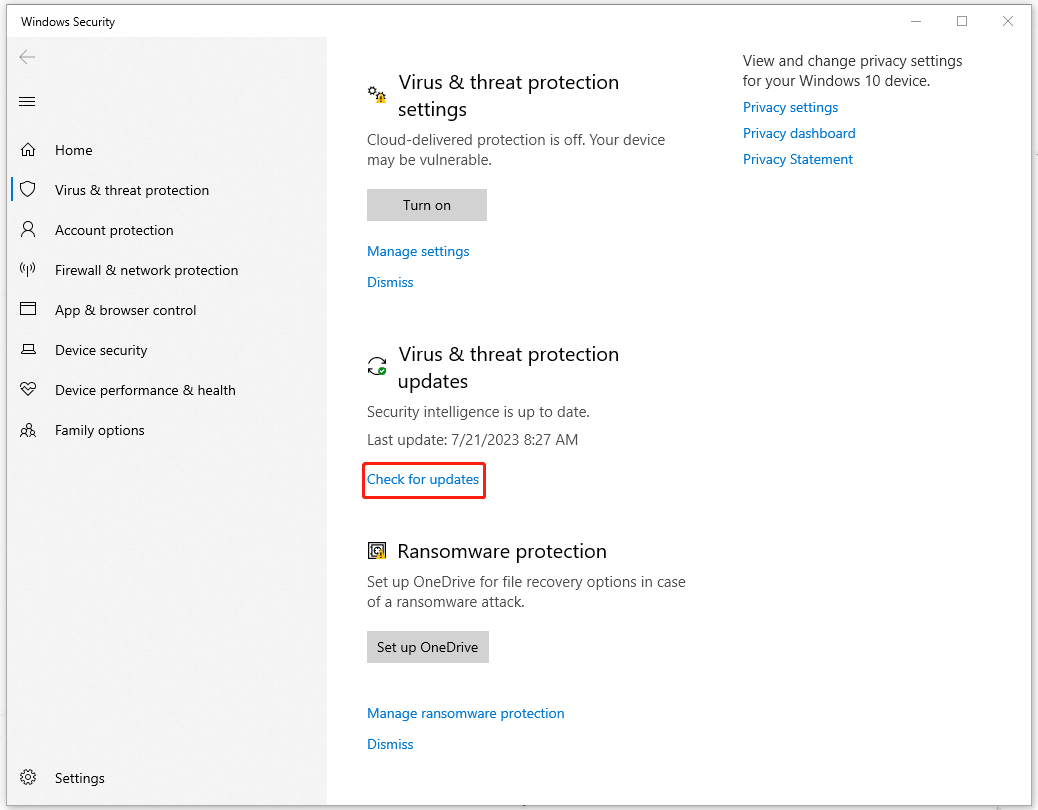The height and width of the screenshot is (810, 1038).
Task: Expand the hamburger navigation menu
Action: (27, 102)
